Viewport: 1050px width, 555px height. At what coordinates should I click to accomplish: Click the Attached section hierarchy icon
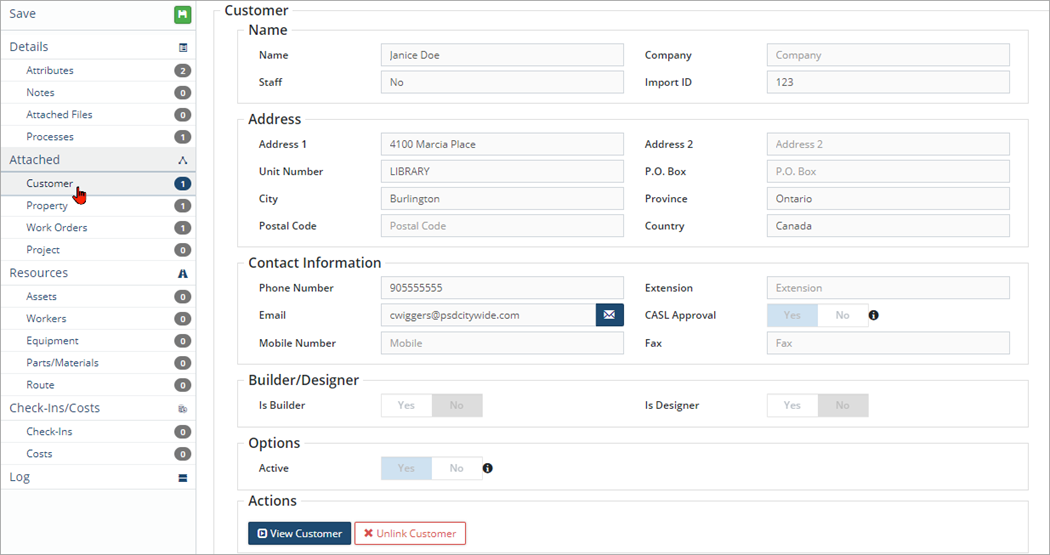tap(183, 160)
